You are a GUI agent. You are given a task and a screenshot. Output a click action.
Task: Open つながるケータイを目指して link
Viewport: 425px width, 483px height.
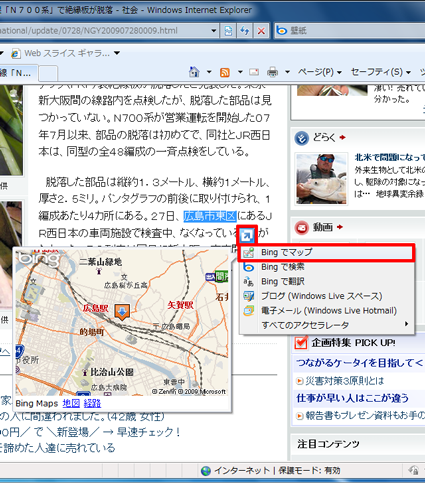pos(360,362)
